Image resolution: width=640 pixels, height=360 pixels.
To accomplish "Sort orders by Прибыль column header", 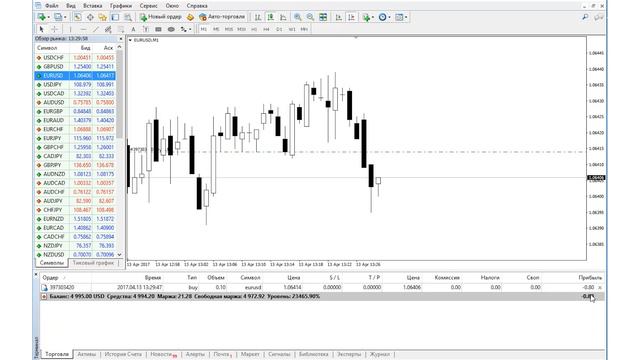I will 590,278.
